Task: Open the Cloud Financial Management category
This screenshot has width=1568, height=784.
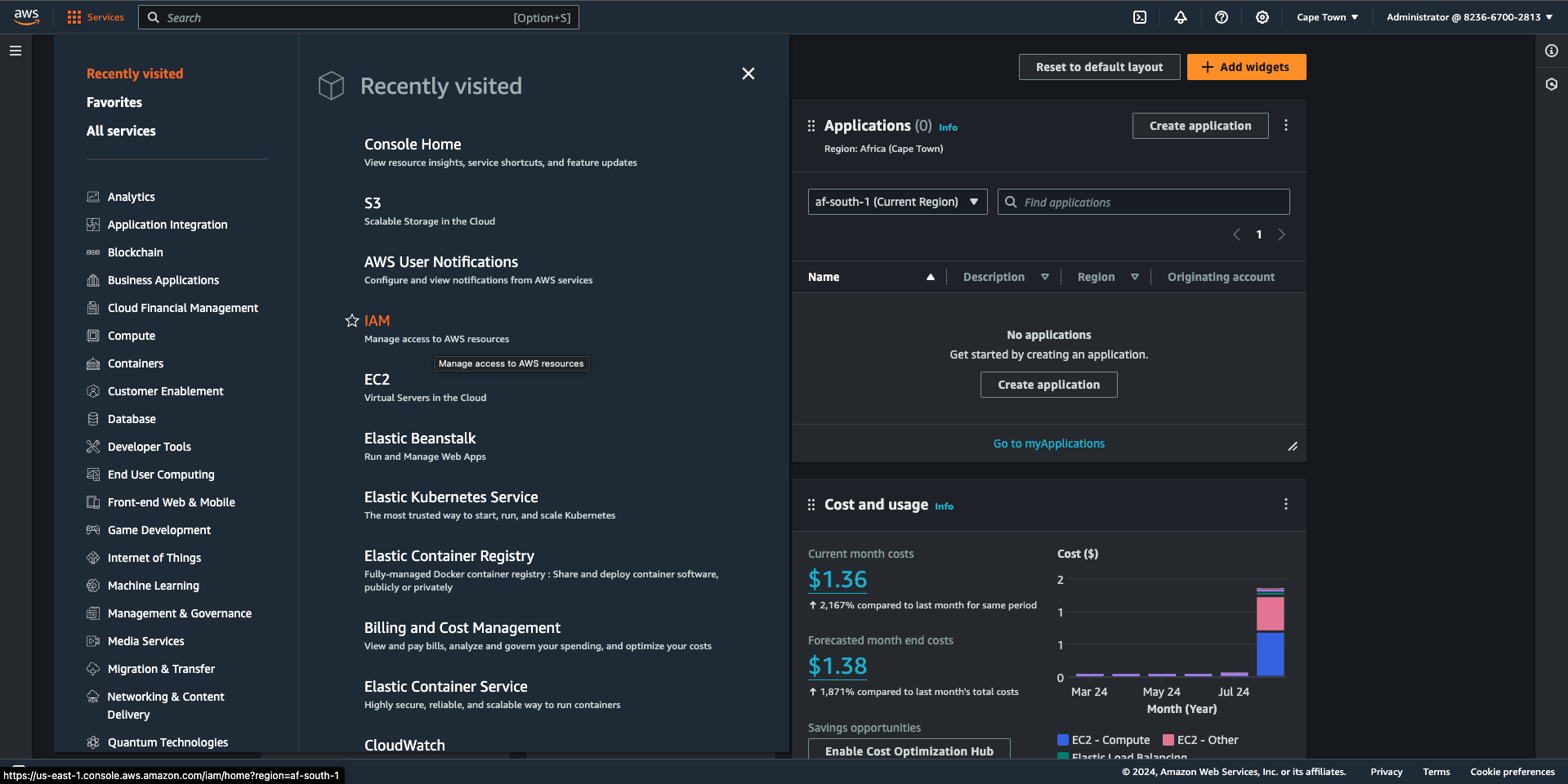Action: 183,308
